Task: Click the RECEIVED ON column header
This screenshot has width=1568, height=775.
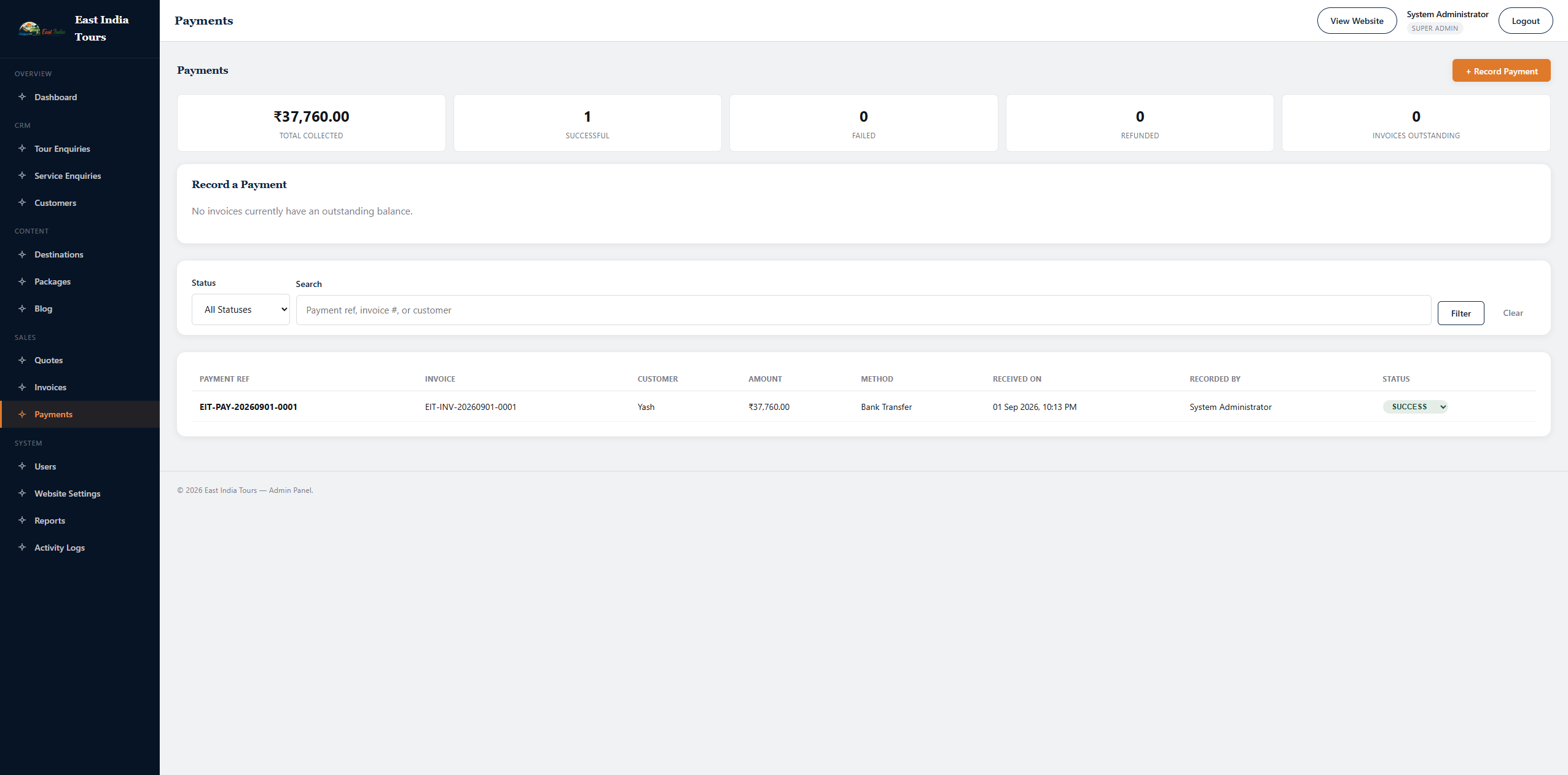Action: [1017, 379]
